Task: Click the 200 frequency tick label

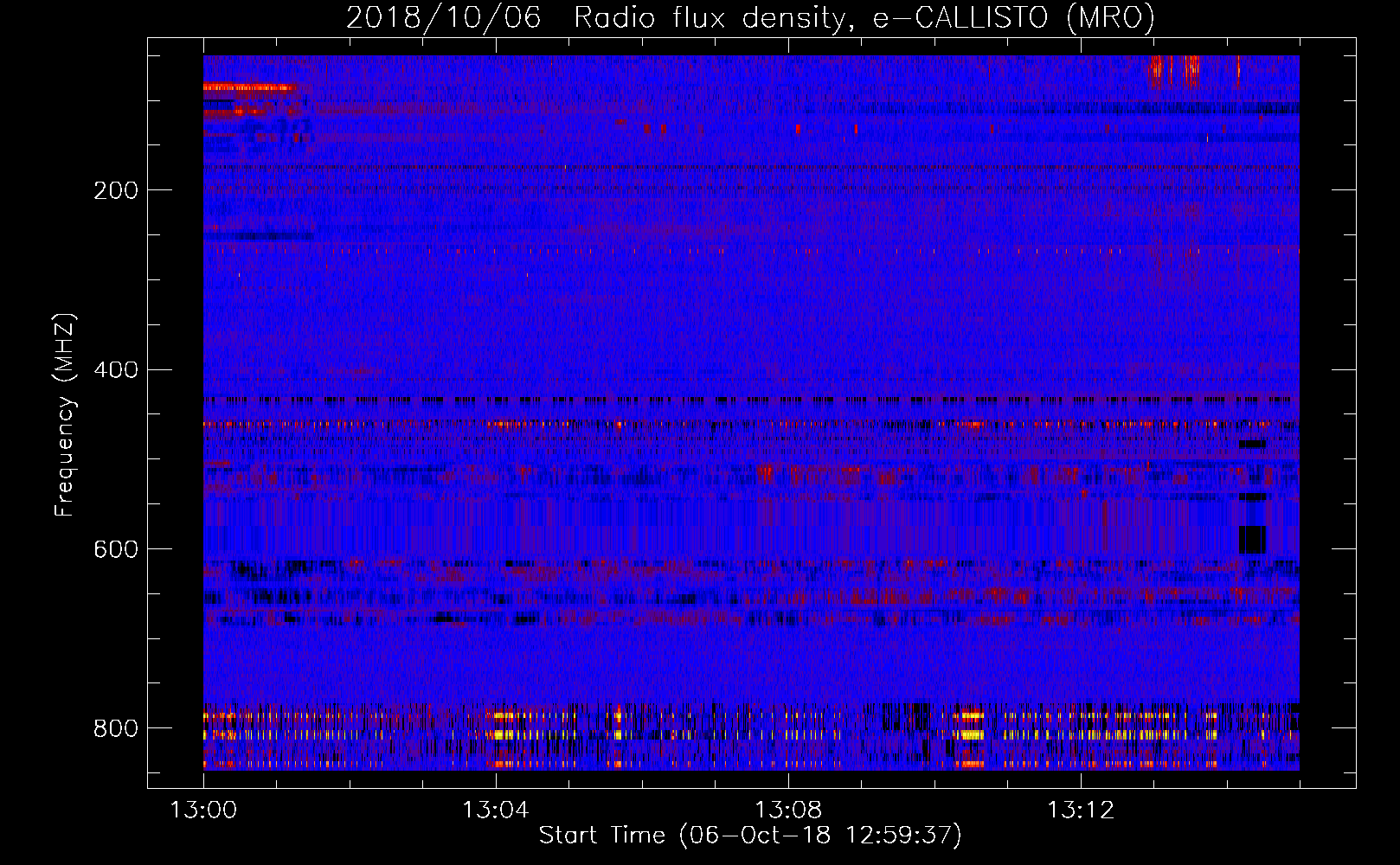Action: 116,190
